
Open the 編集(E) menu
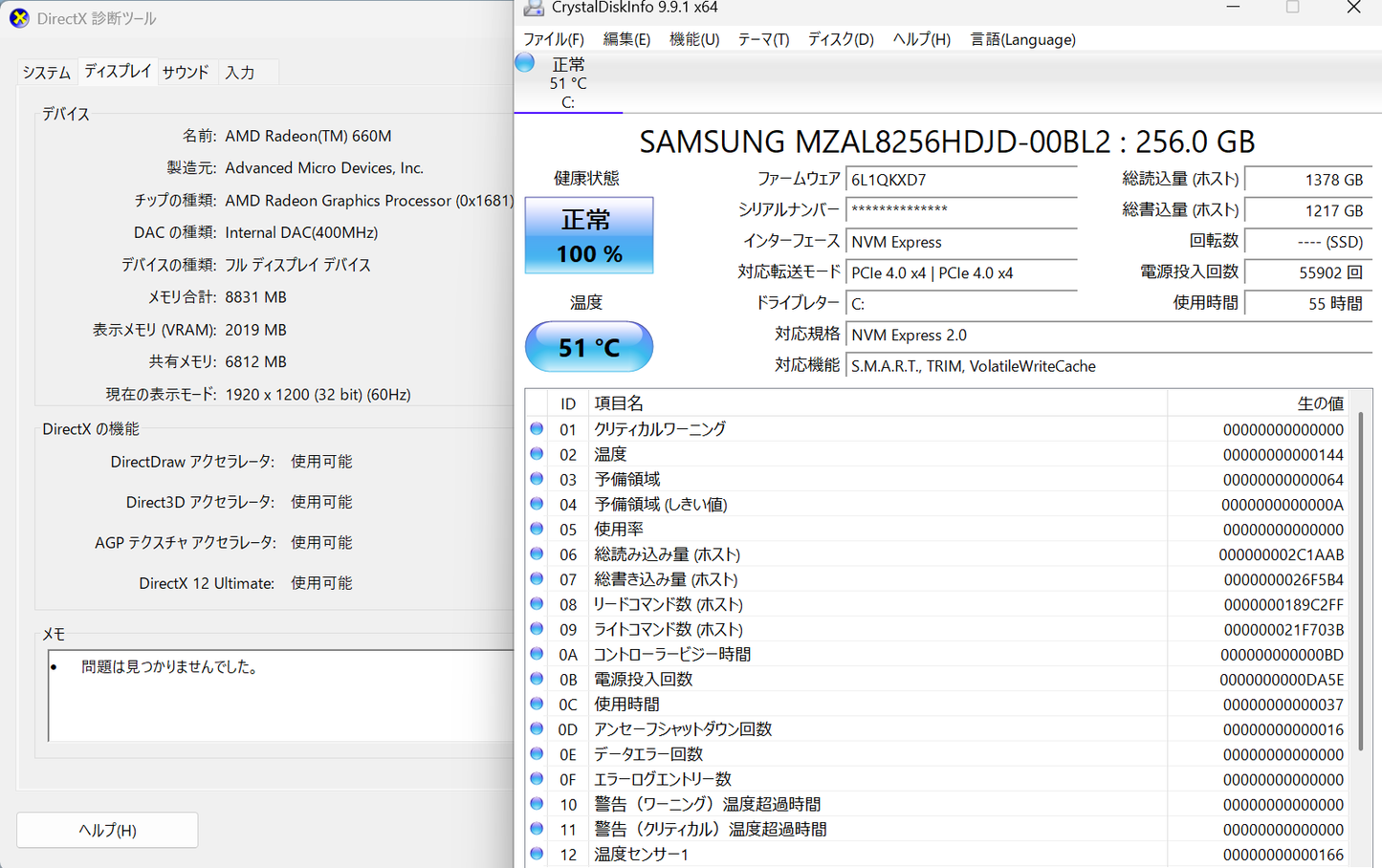coord(626,39)
